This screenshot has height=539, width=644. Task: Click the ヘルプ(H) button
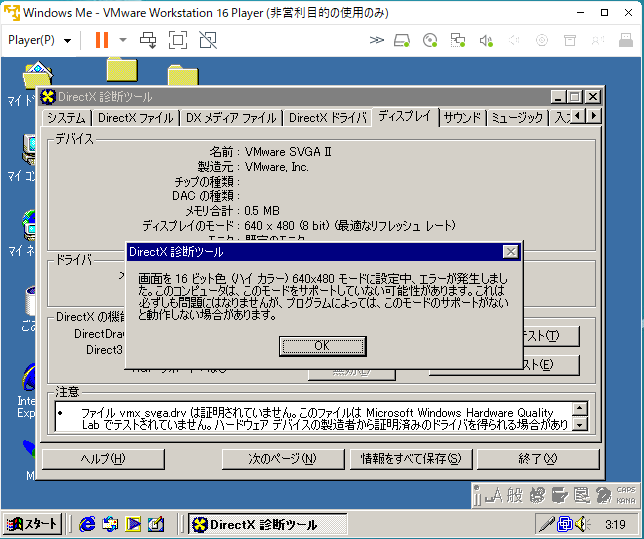(x=103, y=458)
